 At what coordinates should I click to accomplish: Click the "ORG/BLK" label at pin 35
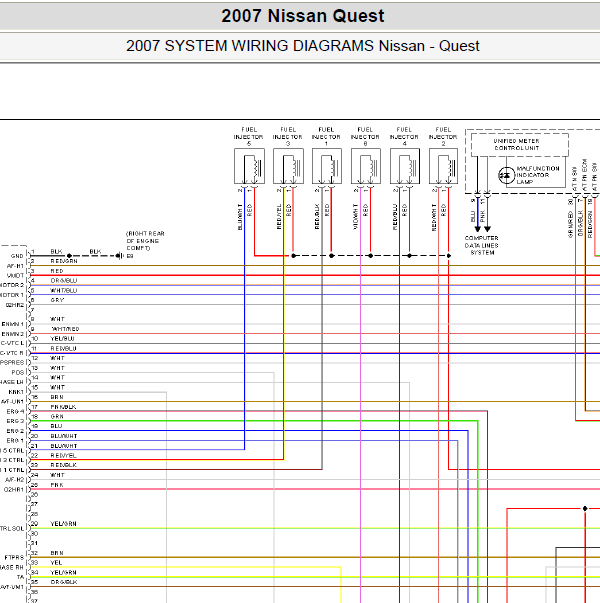64,582
